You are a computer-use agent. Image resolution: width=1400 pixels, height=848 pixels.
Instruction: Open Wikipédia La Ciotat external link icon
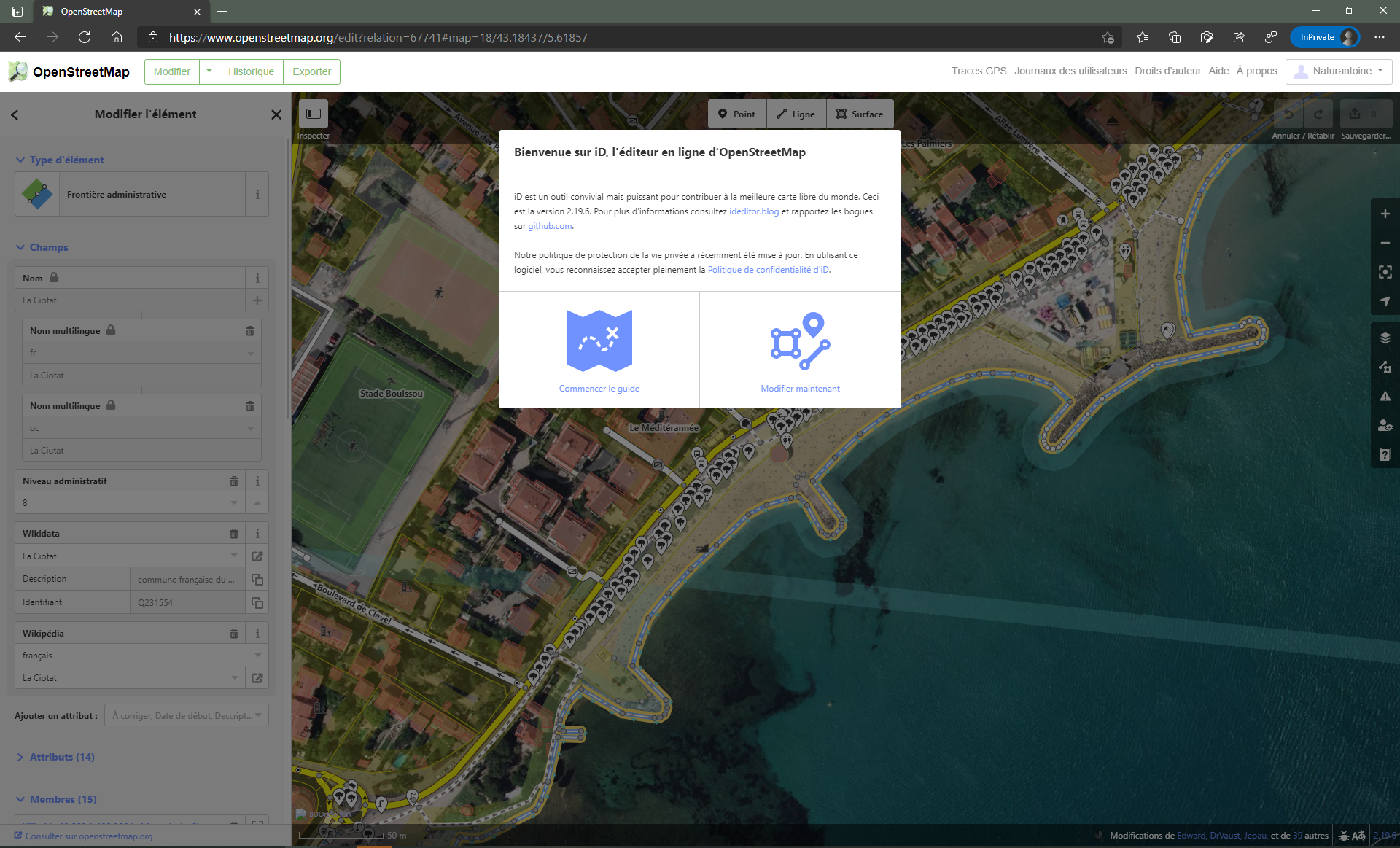click(257, 678)
